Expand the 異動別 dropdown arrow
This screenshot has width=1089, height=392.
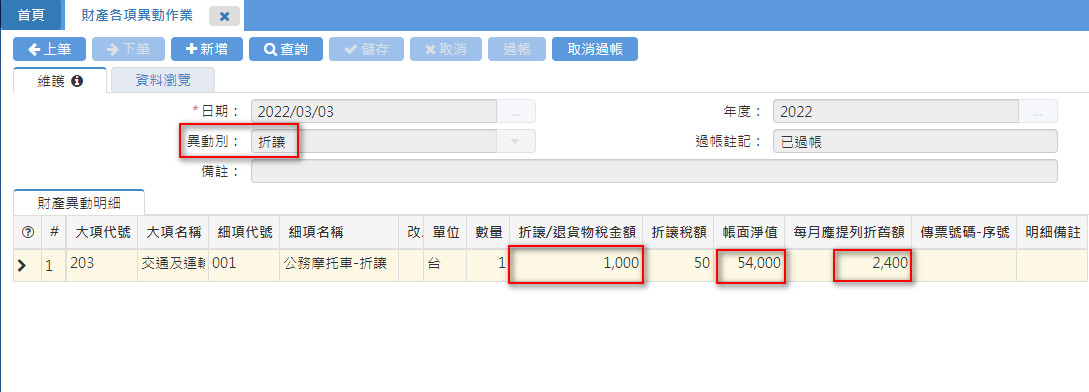tap(515, 142)
